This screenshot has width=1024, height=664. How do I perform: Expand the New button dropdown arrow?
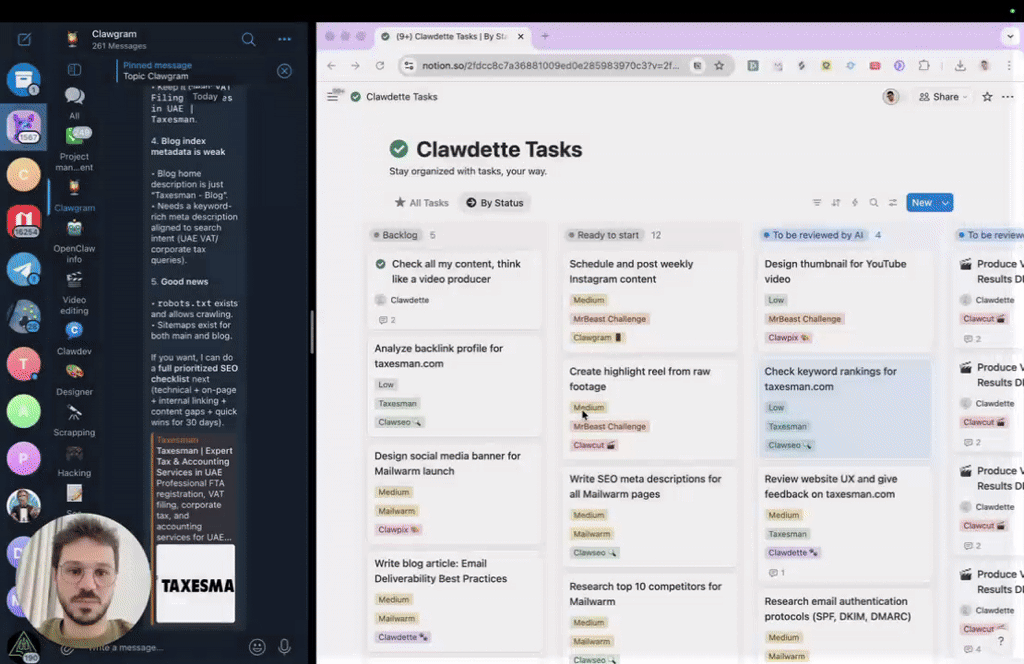coord(945,202)
